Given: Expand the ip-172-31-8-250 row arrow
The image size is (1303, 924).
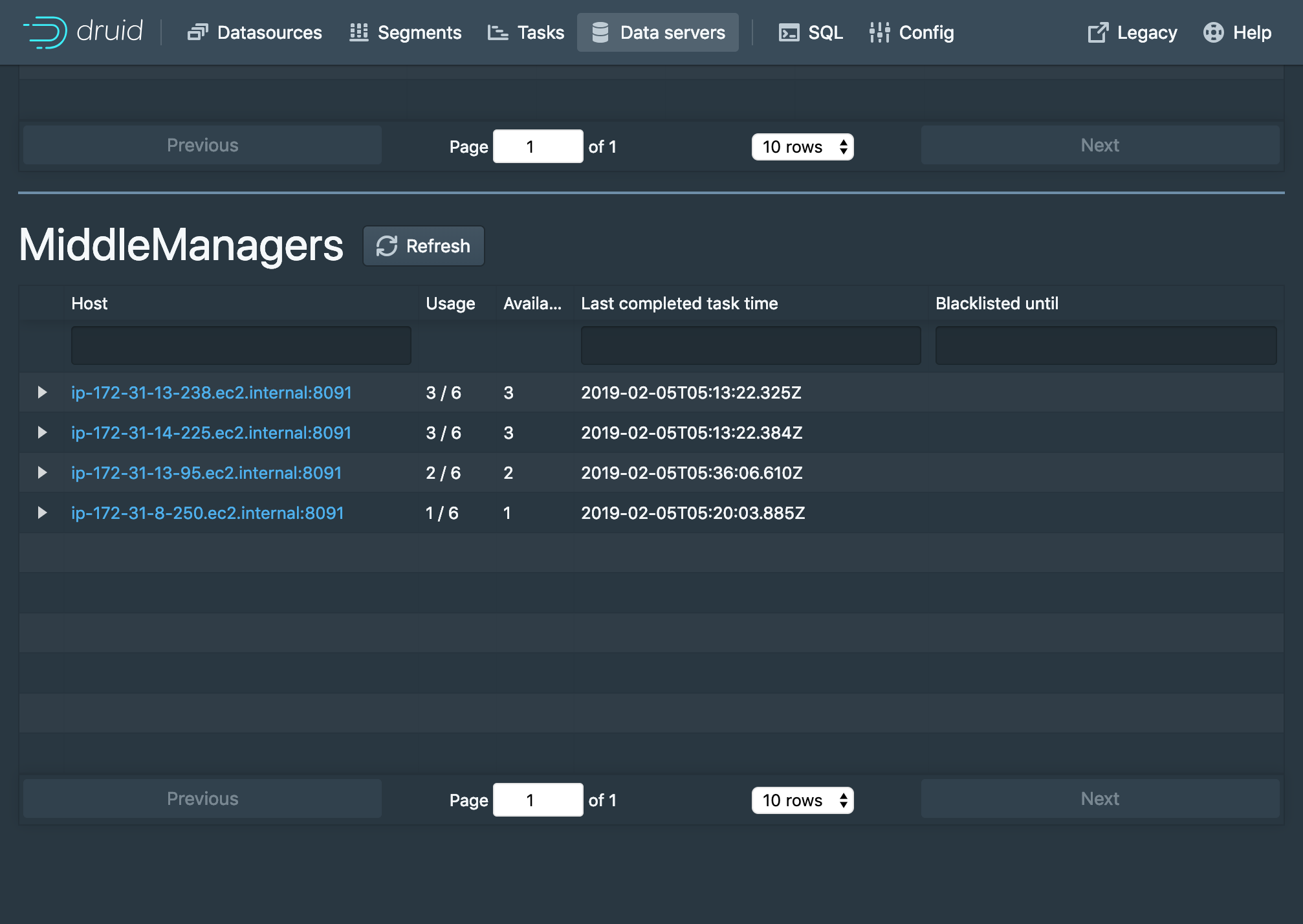Looking at the screenshot, I should coord(42,513).
